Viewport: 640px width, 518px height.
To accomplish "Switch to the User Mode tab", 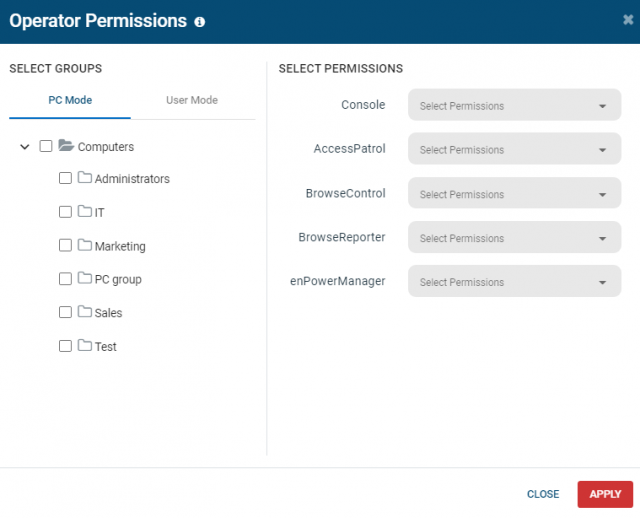I will (x=192, y=100).
